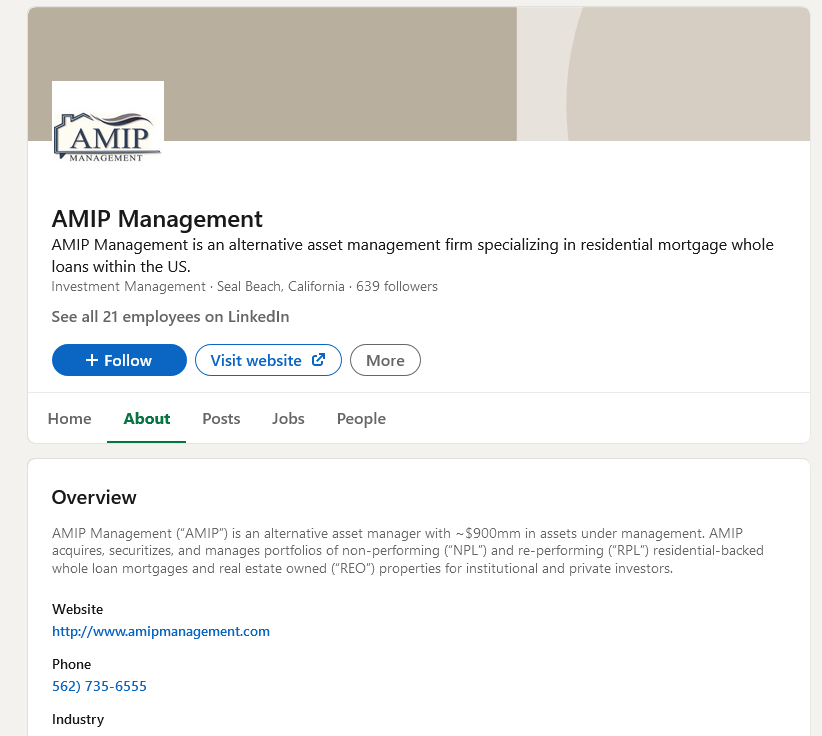Click the tagline about residential mortgage whole loans
The height and width of the screenshot is (736, 822).
click(413, 255)
